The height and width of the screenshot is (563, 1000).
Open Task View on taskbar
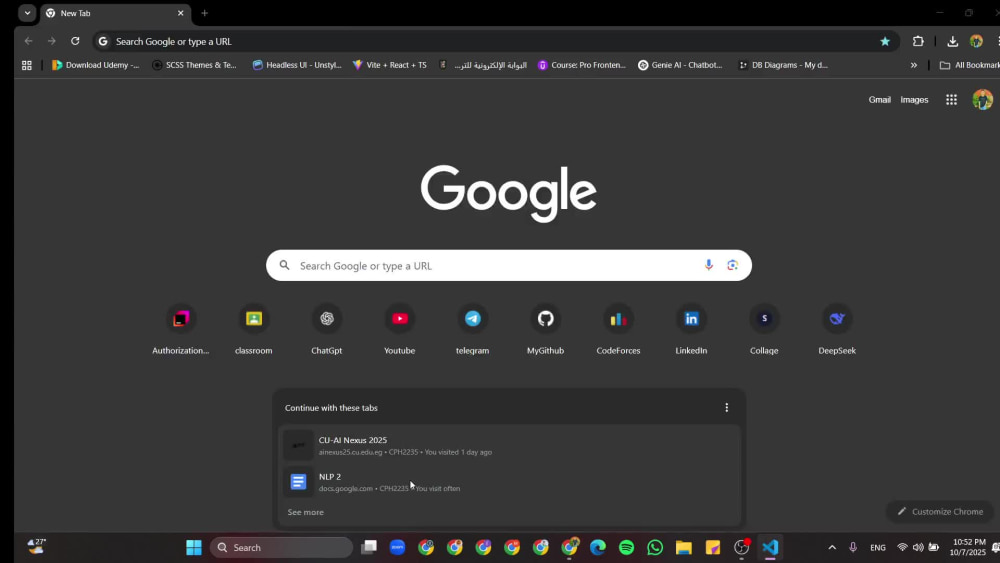[369, 547]
